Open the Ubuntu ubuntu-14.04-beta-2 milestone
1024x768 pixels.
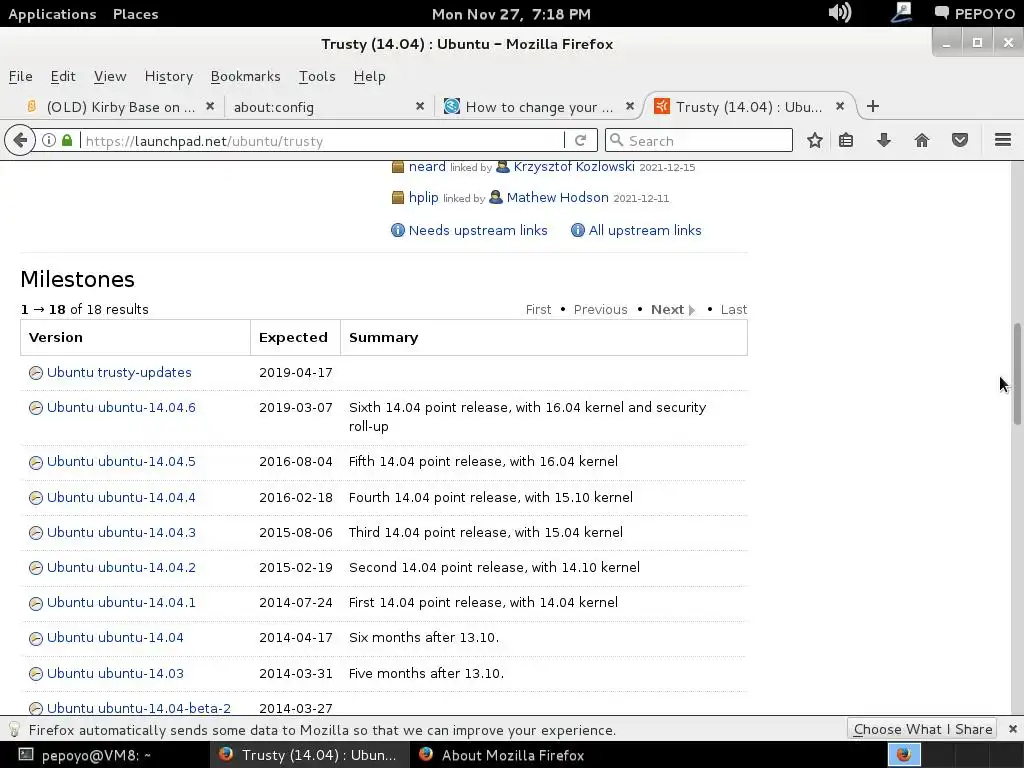tap(138, 708)
